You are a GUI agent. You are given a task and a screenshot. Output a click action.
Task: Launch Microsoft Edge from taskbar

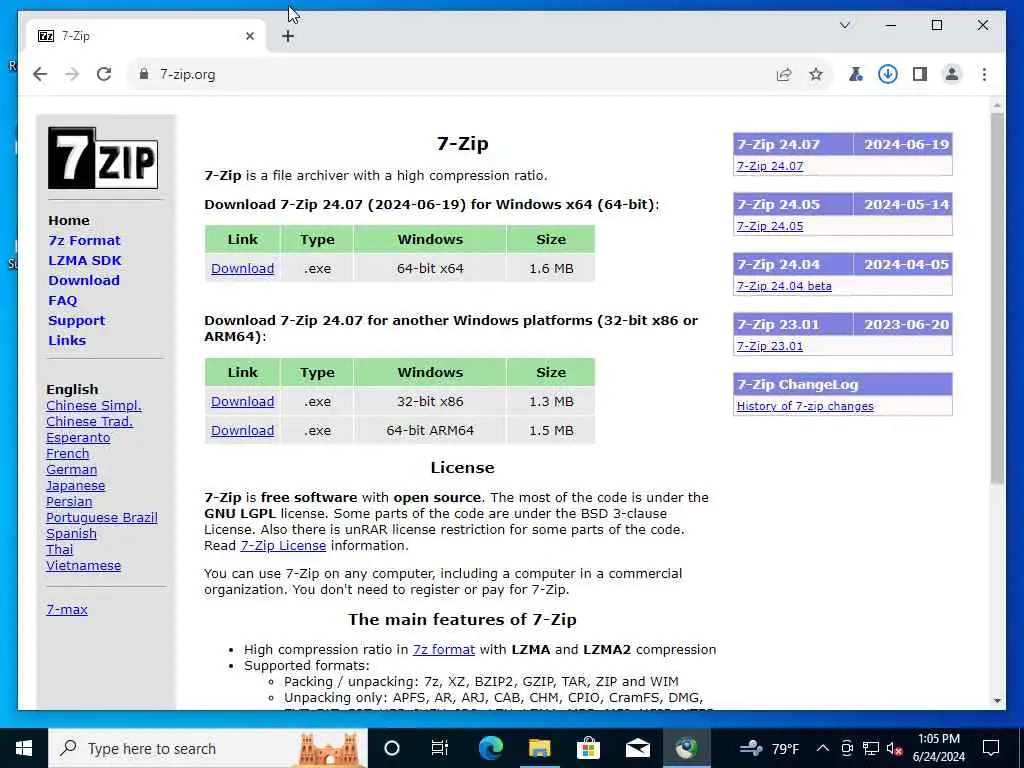tap(490, 748)
